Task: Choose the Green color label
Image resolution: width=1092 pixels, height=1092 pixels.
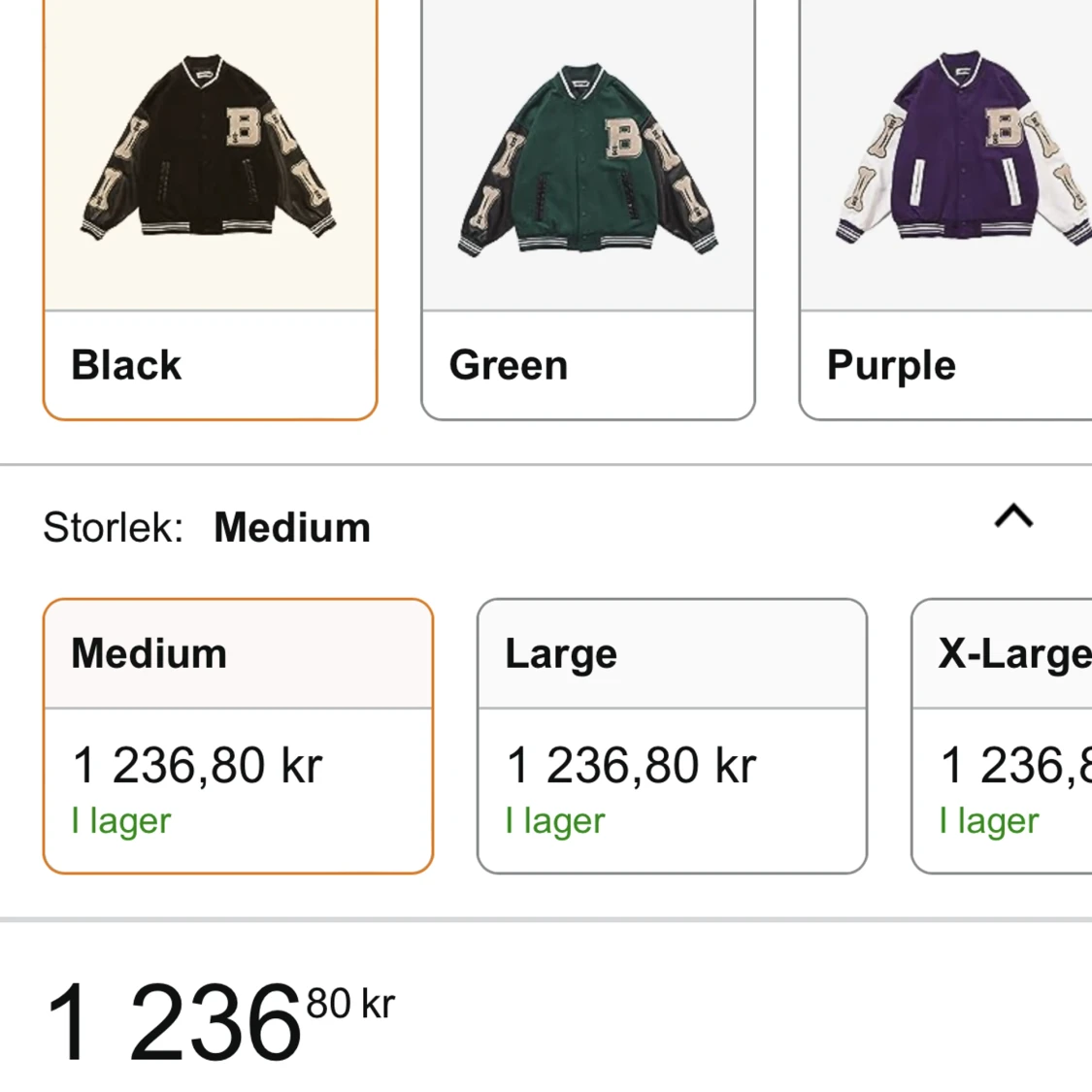Action: pyautogui.click(x=509, y=366)
